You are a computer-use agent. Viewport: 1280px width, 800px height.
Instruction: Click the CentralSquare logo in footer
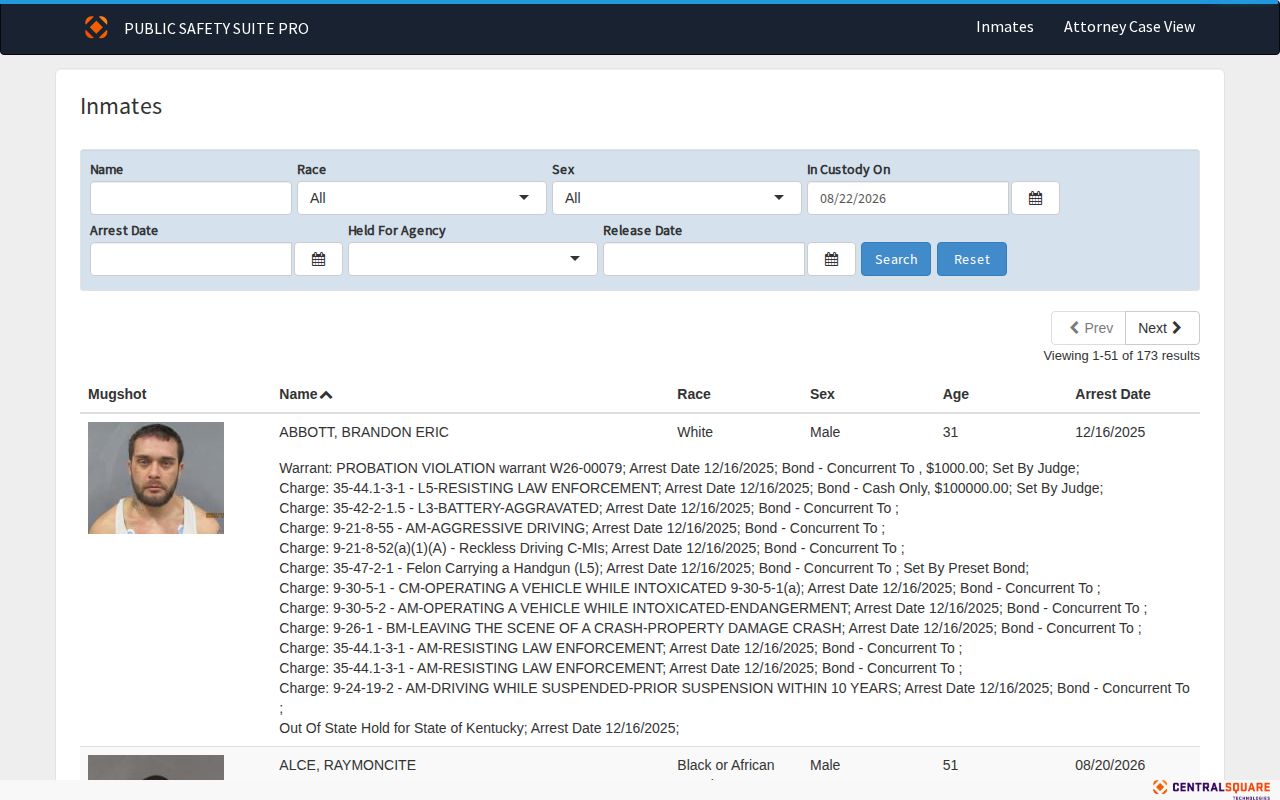1211,789
